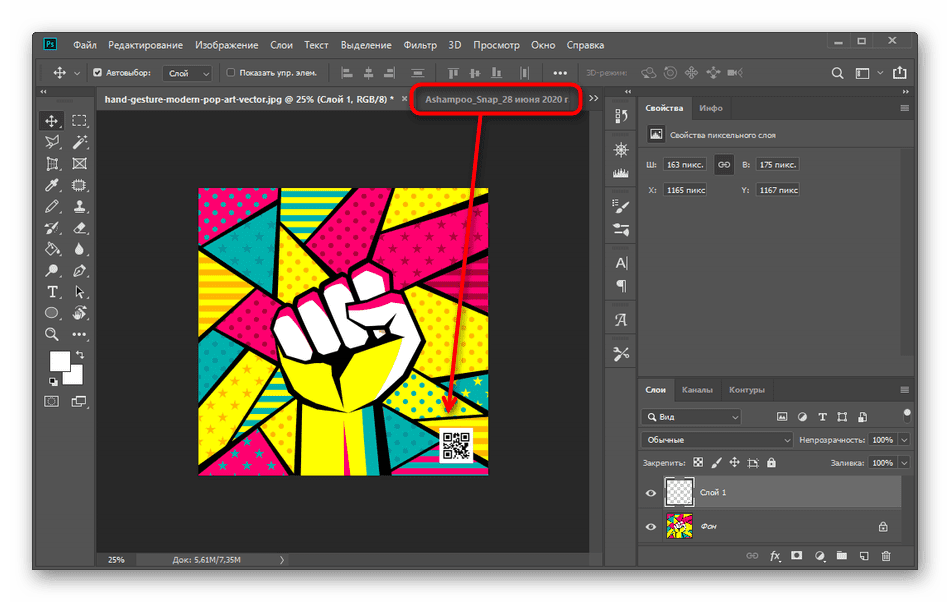
Task: Select the Blur drop tool
Action: (79, 249)
